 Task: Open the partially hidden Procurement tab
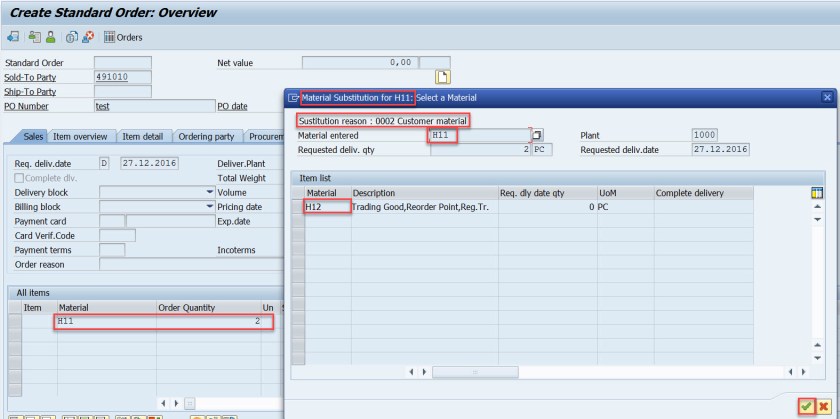pyautogui.click(x=265, y=137)
